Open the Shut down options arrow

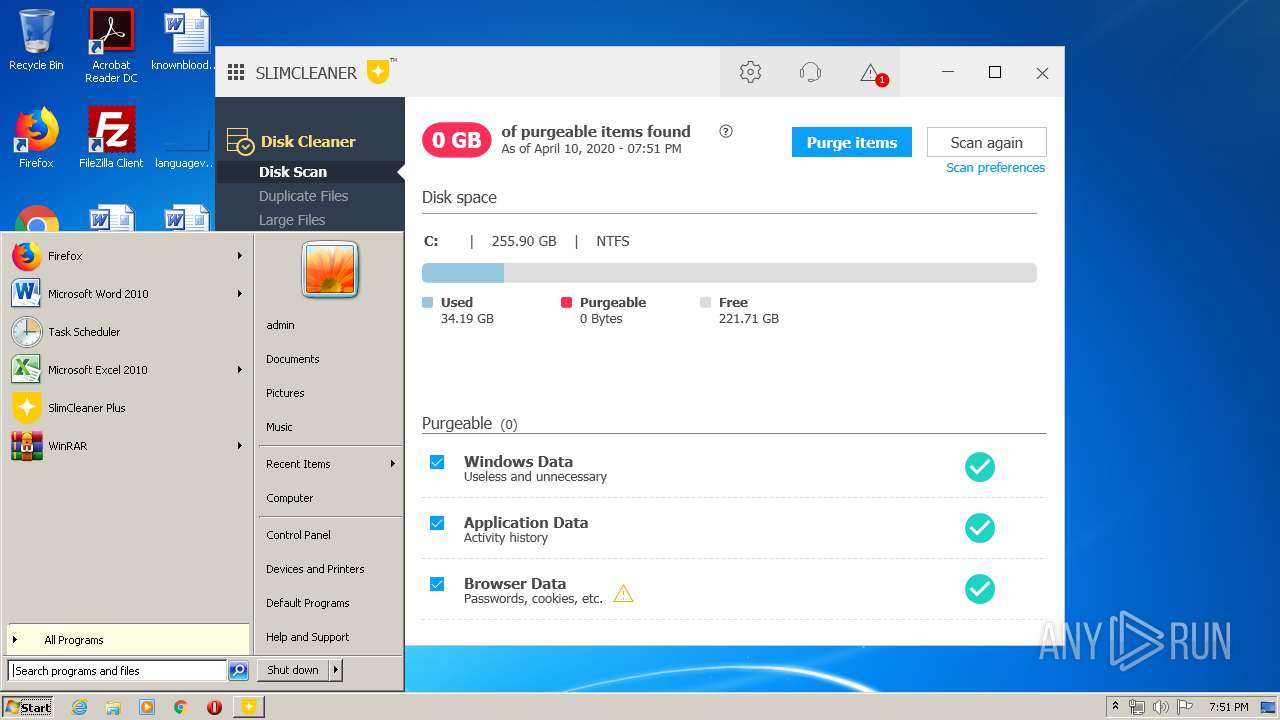(336, 670)
